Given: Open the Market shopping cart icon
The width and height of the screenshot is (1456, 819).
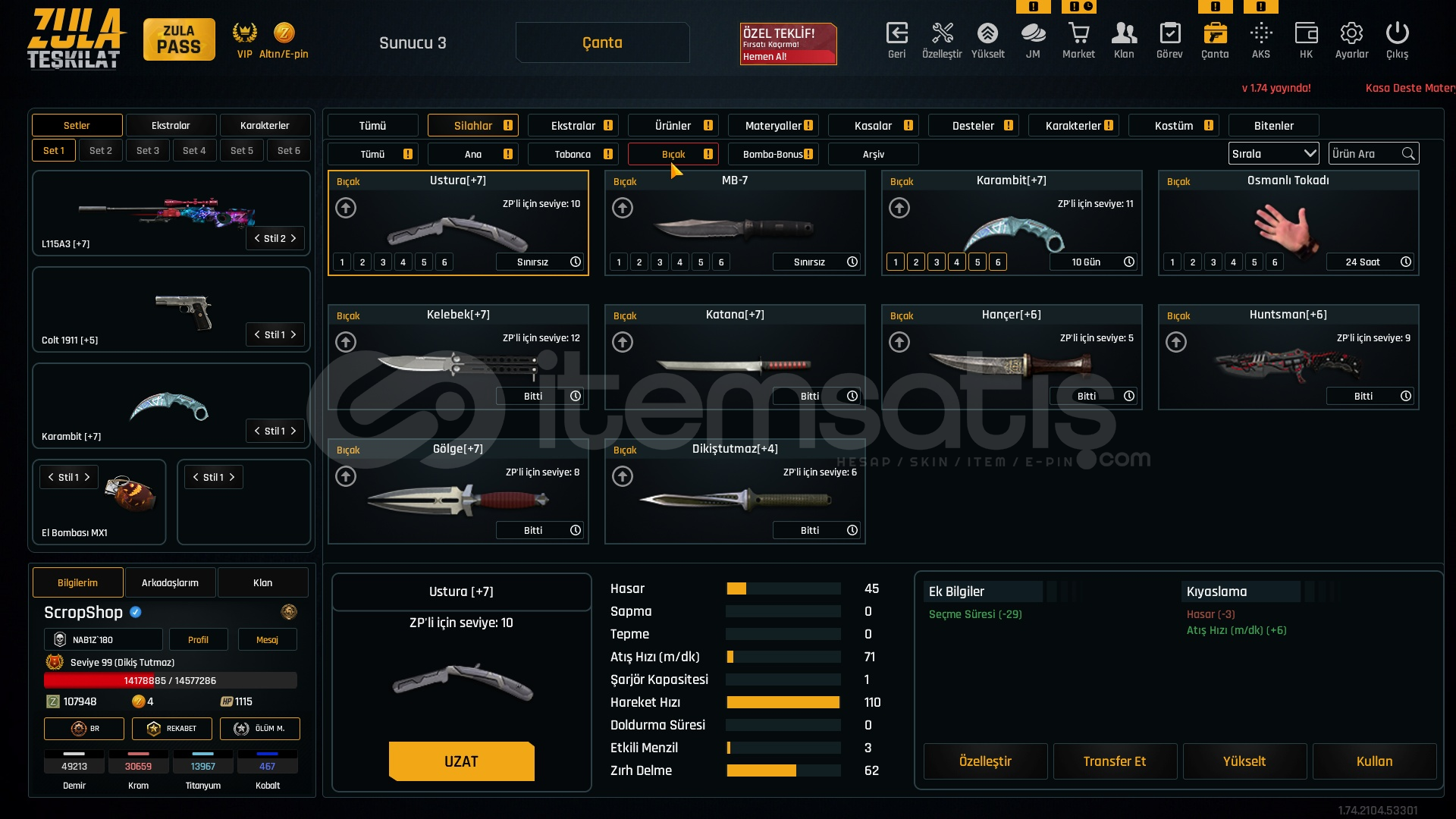Looking at the screenshot, I should click(1078, 34).
